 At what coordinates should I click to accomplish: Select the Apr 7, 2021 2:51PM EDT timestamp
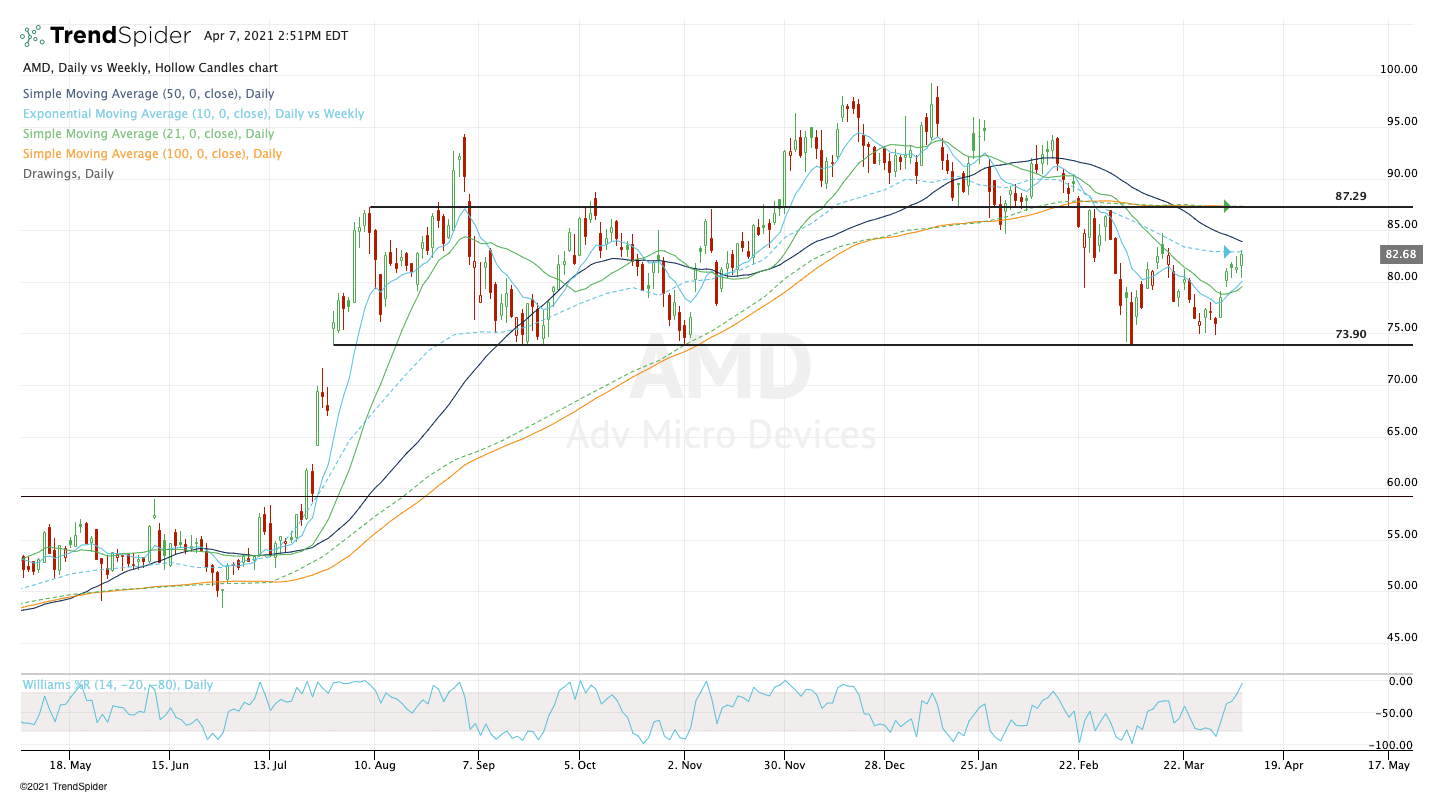tap(276, 36)
